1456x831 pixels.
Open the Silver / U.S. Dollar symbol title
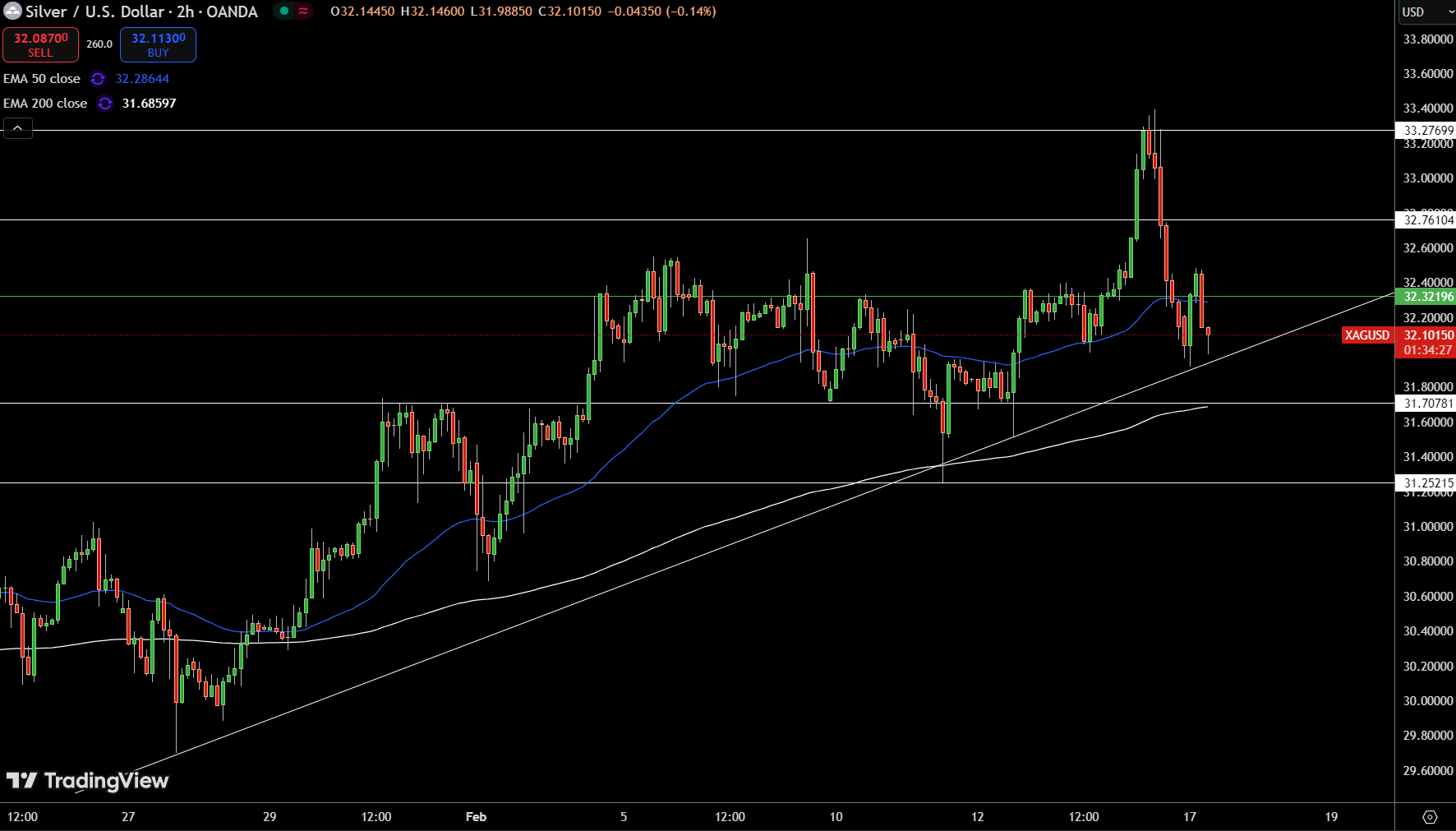tap(141, 12)
